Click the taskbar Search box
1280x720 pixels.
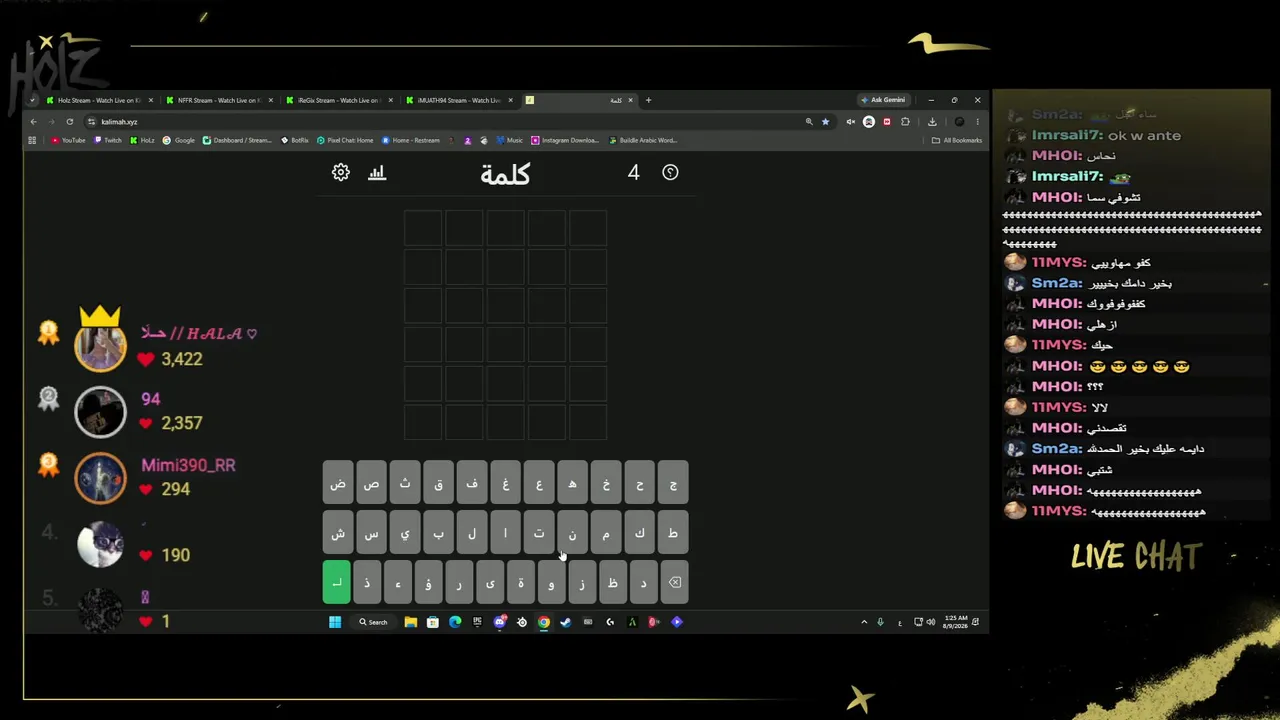pyautogui.click(x=373, y=622)
